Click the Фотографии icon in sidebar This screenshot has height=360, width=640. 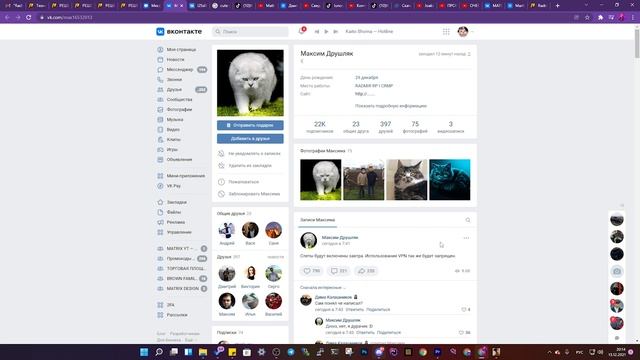pyautogui.click(x=160, y=109)
